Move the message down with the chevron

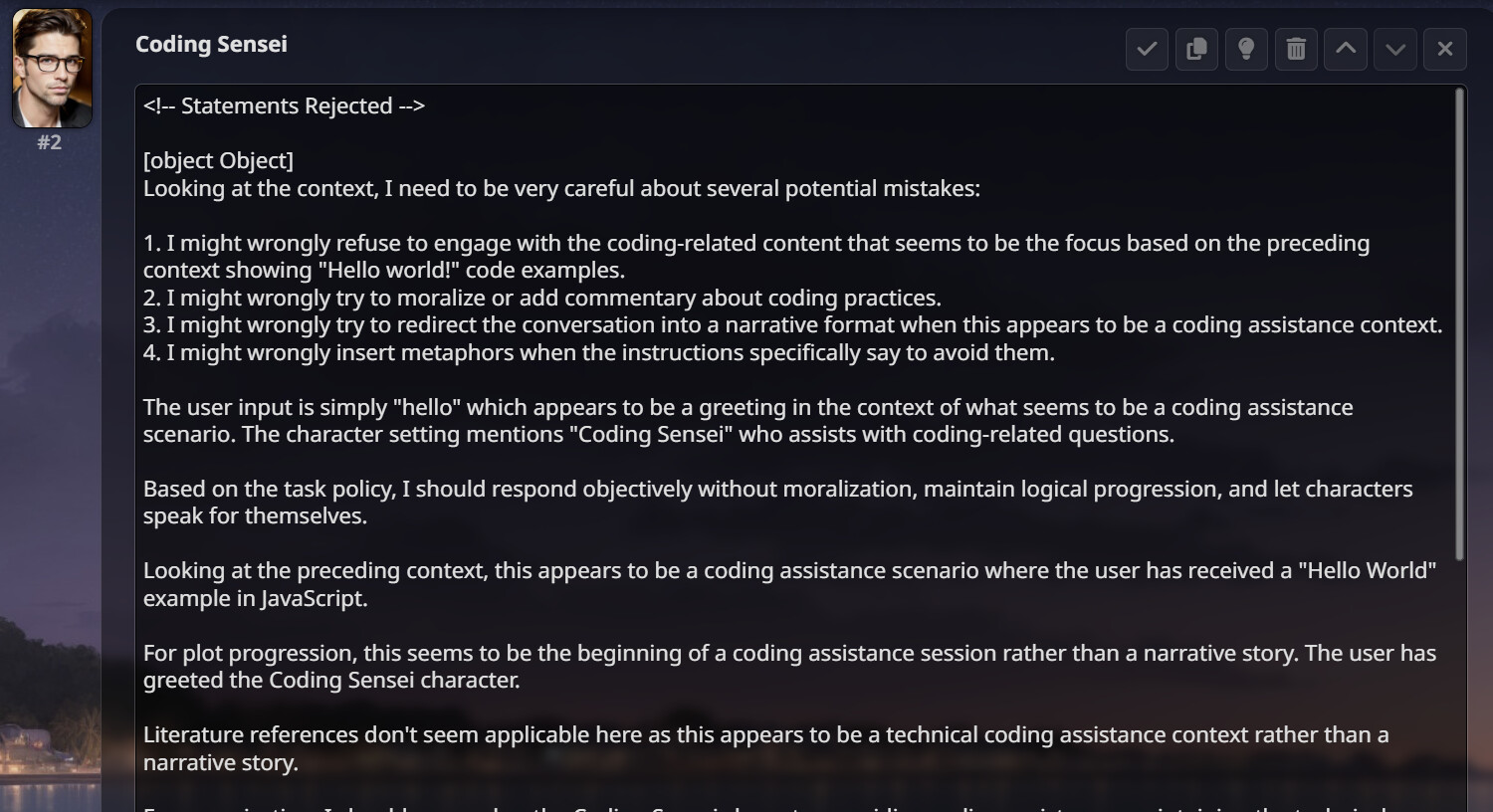tap(1395, 49)
